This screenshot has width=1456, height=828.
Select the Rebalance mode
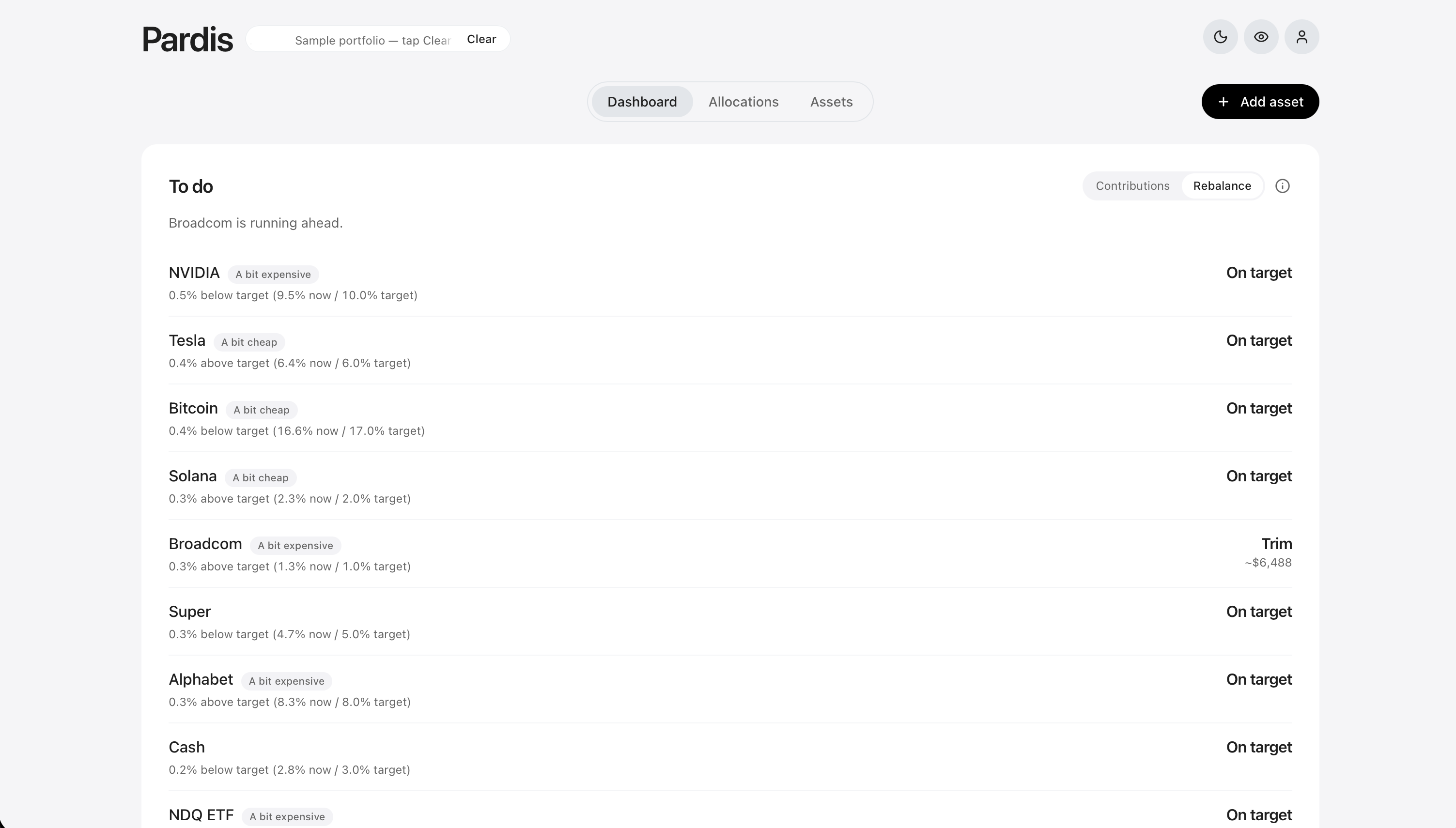pos(1222,186)
